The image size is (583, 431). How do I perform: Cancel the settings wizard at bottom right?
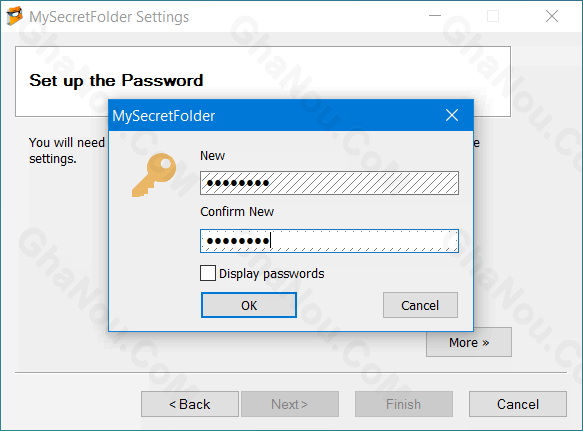pyautogui.click(x=518, y=404)
